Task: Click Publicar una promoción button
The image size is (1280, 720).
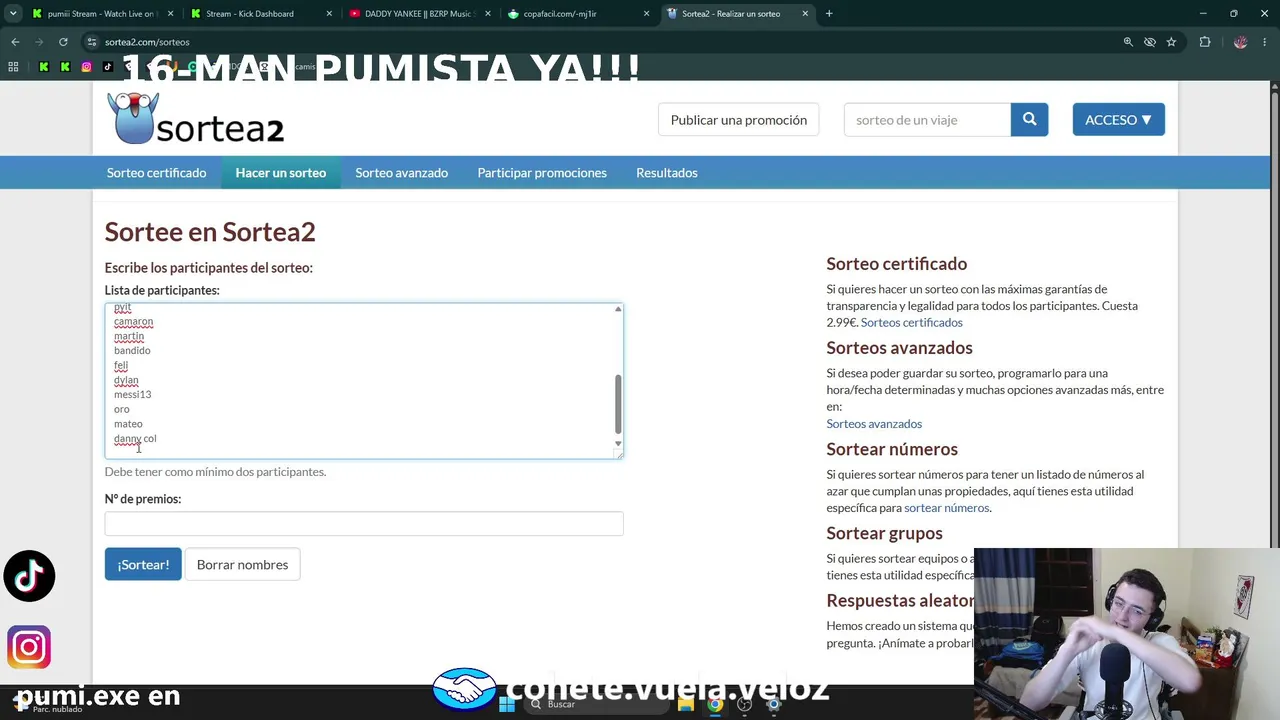Action: [x=739, y=120]
